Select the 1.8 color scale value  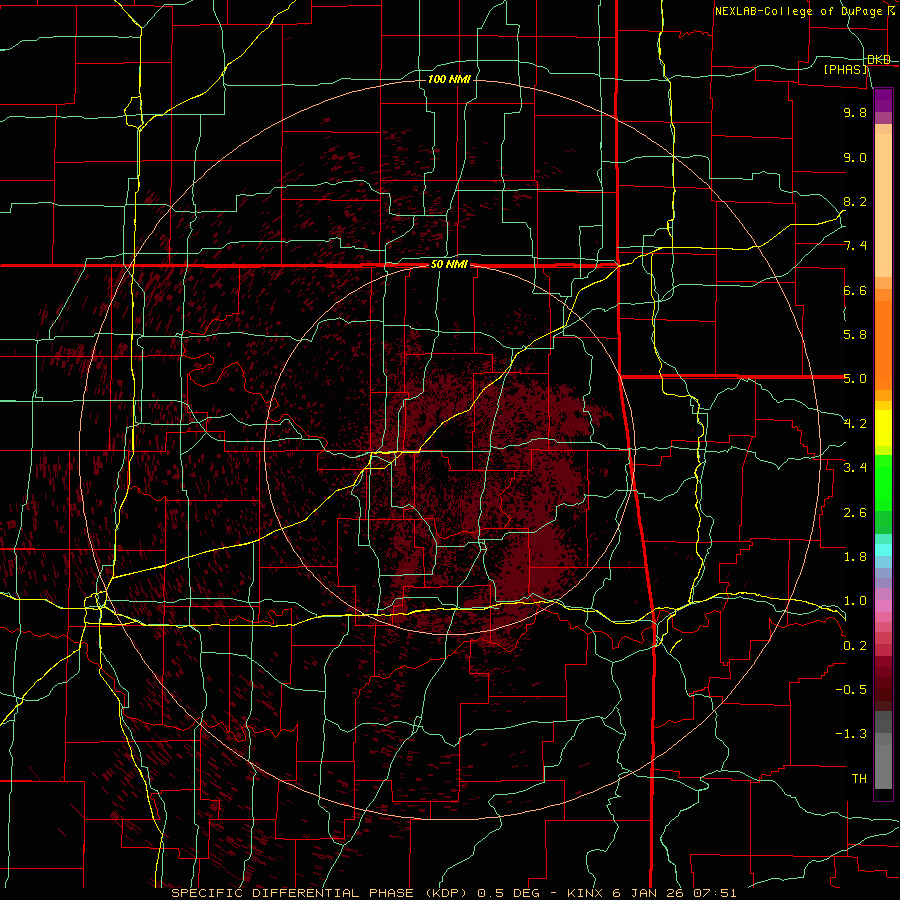855,557
